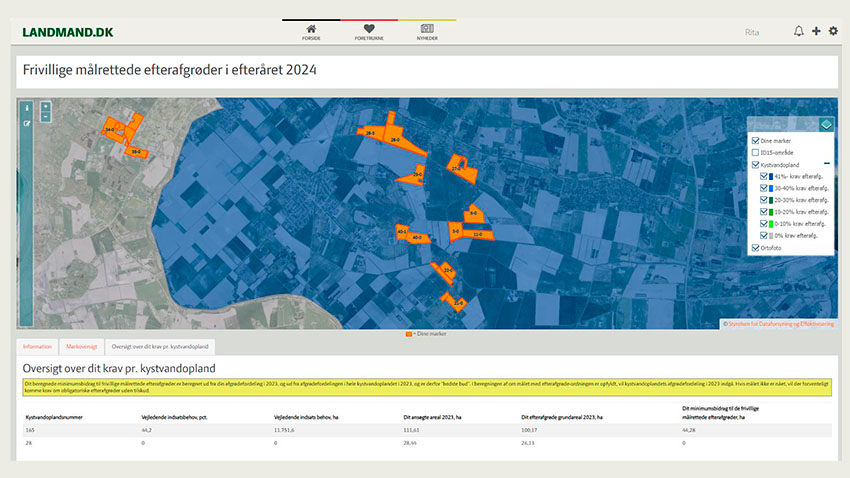This screenshot has width=850, height=478.
Task: Open the Nyheder news icon
Action: click(x=427, y=30)
